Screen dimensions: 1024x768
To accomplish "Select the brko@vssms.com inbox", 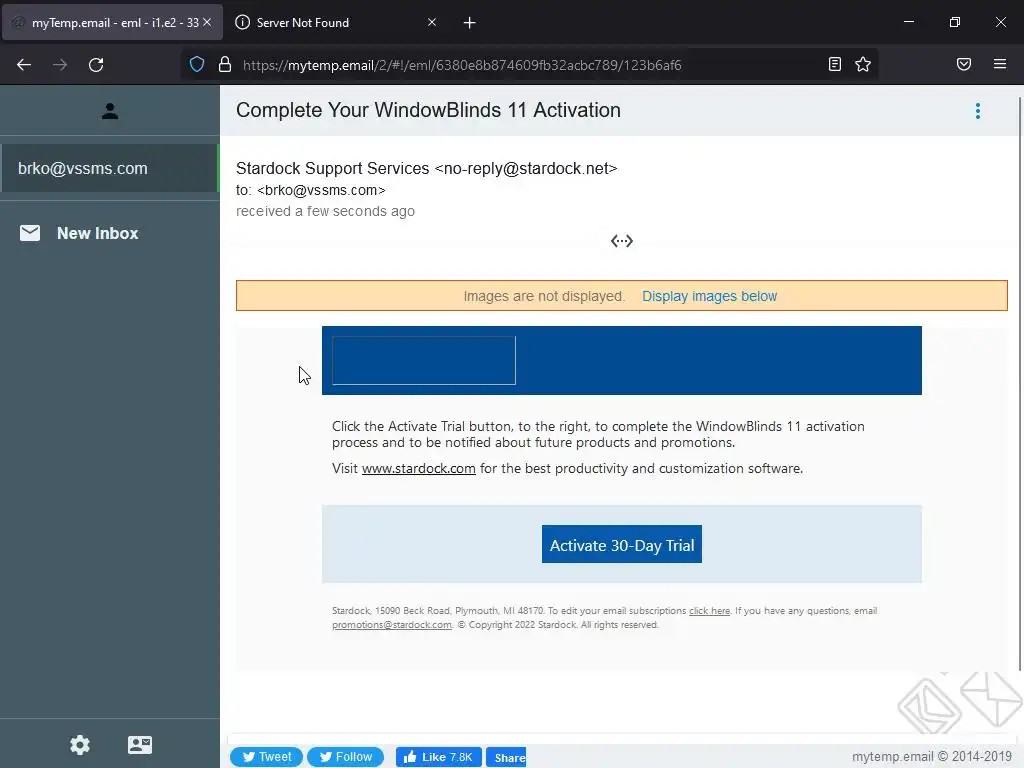I will coord(110,168).
